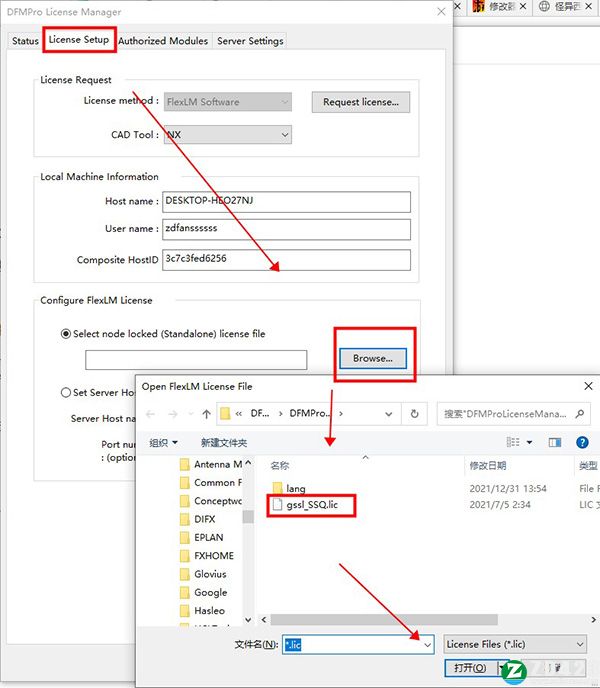600x688 pixels.
Task: Click the DF... breadcrumb segment
Action: coord(260,413)
